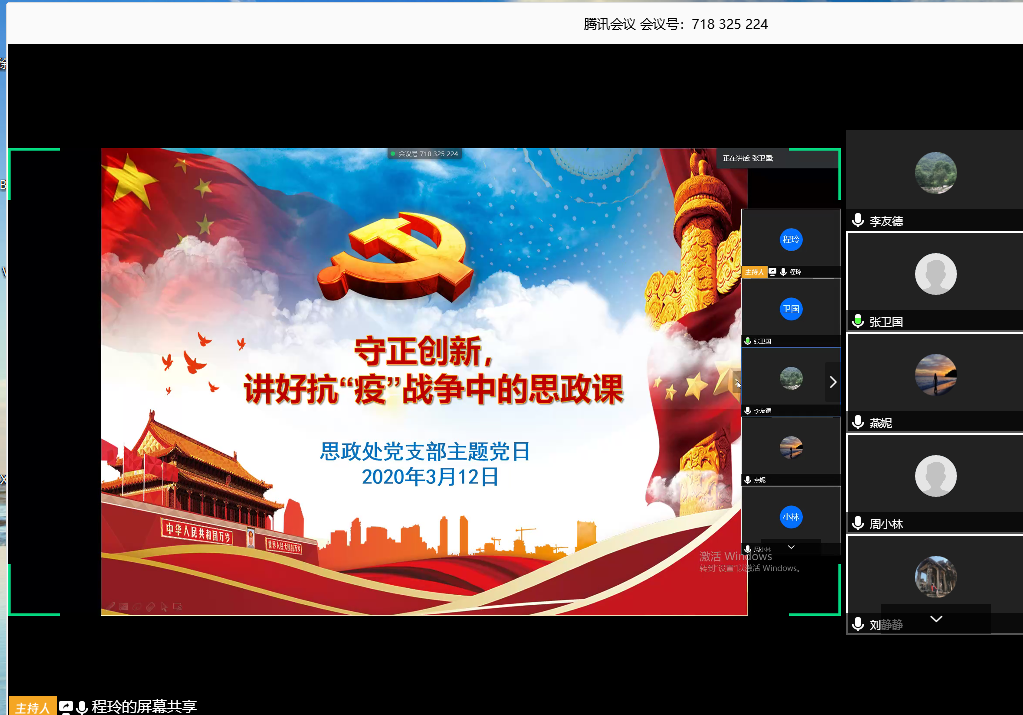Image resolution: width=1023 pixels, height=715 pixels.
Task: Click the microphone icon before 程玲的屏幕共享
Action: point(82,707)
